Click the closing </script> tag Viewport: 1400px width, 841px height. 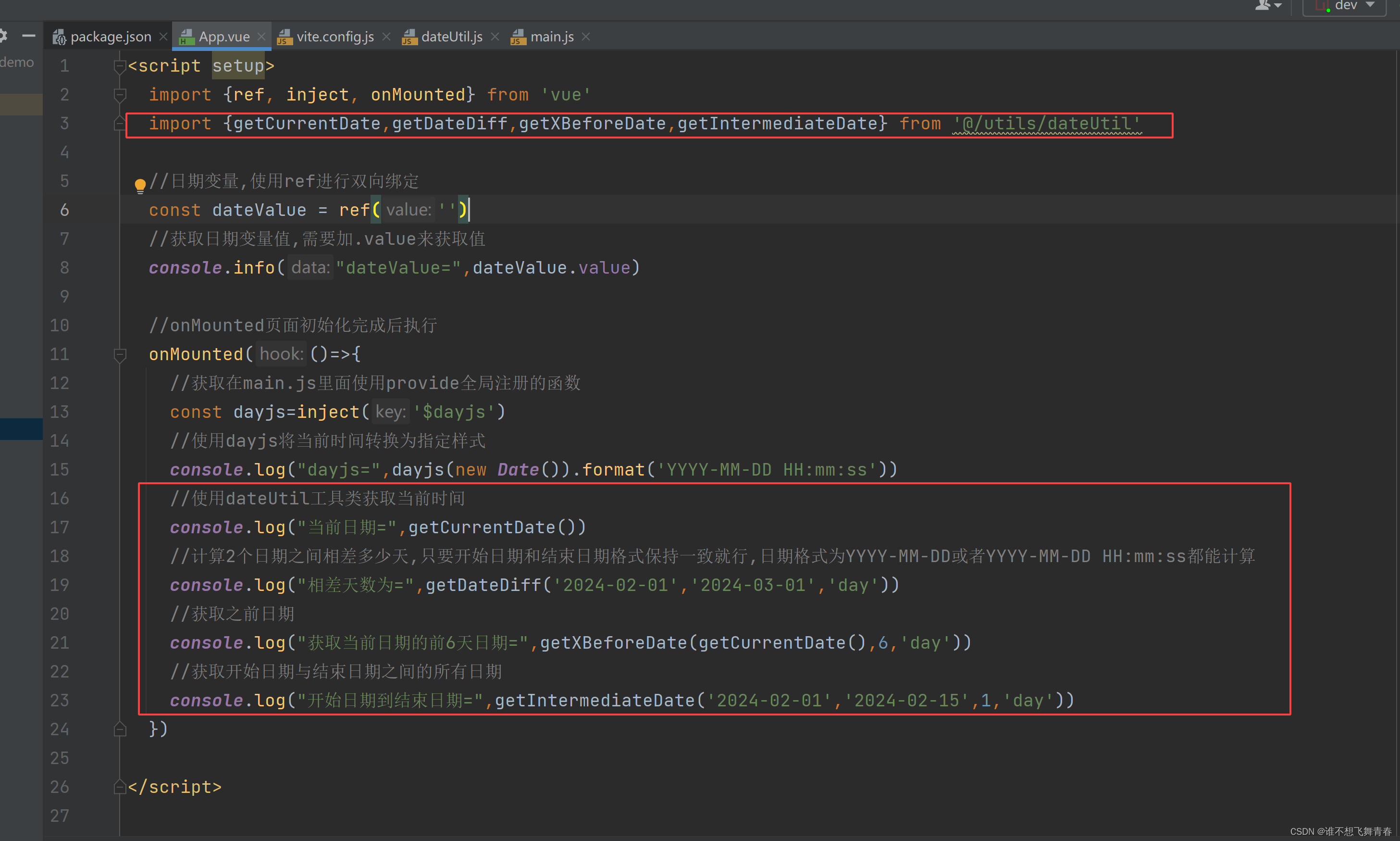point(174,787)
